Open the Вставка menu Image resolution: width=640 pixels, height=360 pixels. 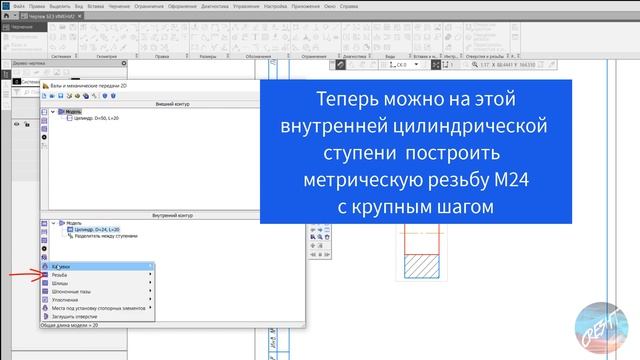[96, 6]
